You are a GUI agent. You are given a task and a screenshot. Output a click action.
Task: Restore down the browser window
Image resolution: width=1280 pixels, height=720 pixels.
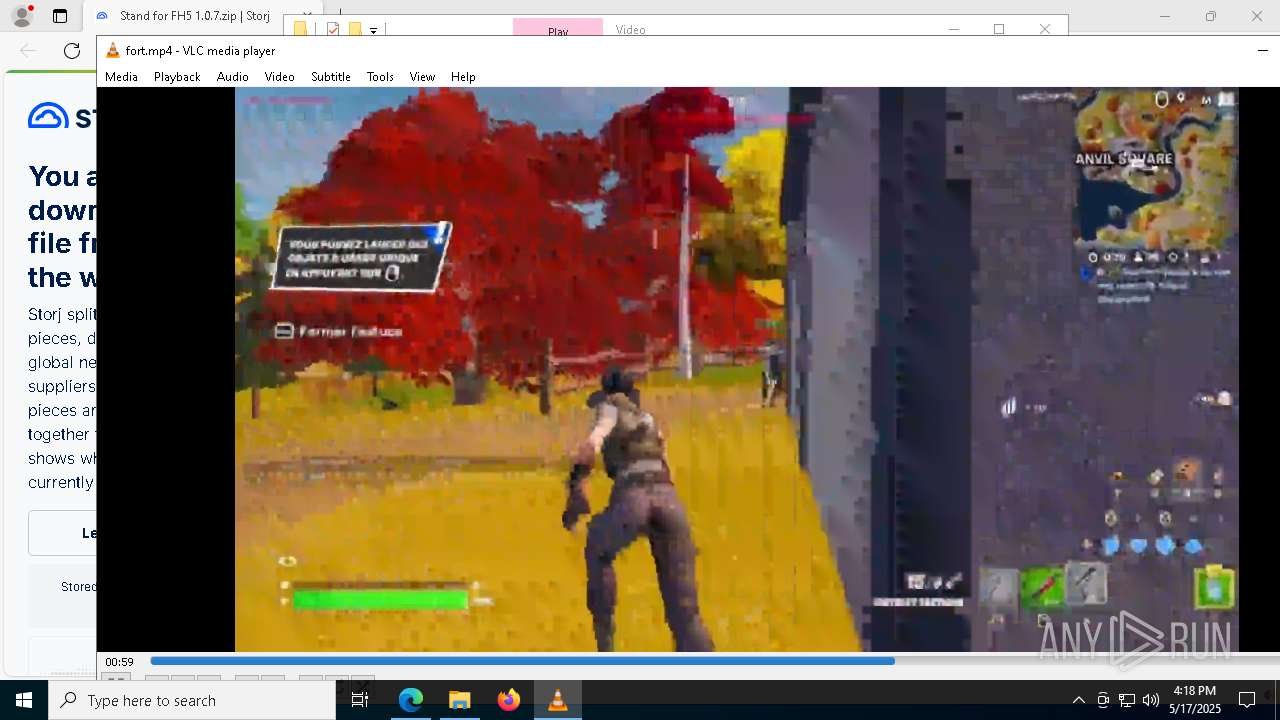click(1211, 16)
